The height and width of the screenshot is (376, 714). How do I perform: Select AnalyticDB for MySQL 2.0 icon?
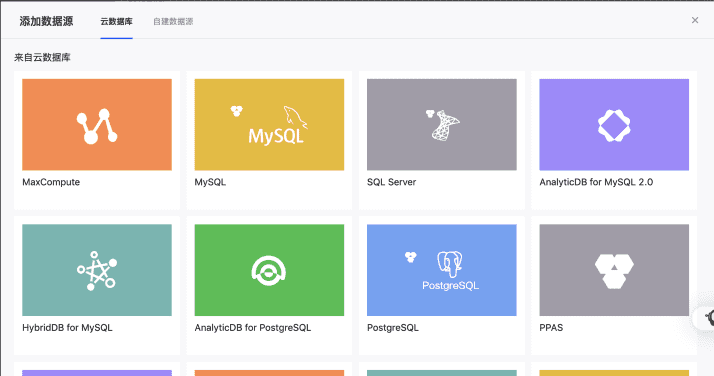pos(614,125)
